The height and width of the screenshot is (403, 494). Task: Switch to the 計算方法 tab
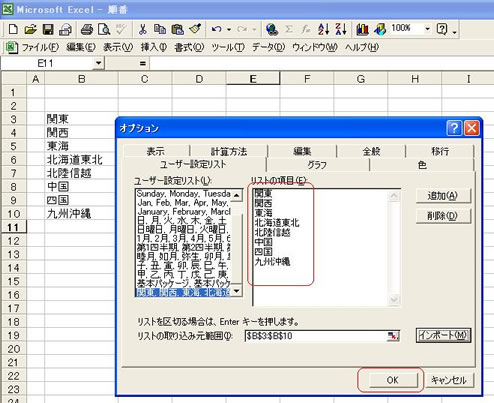229,151
